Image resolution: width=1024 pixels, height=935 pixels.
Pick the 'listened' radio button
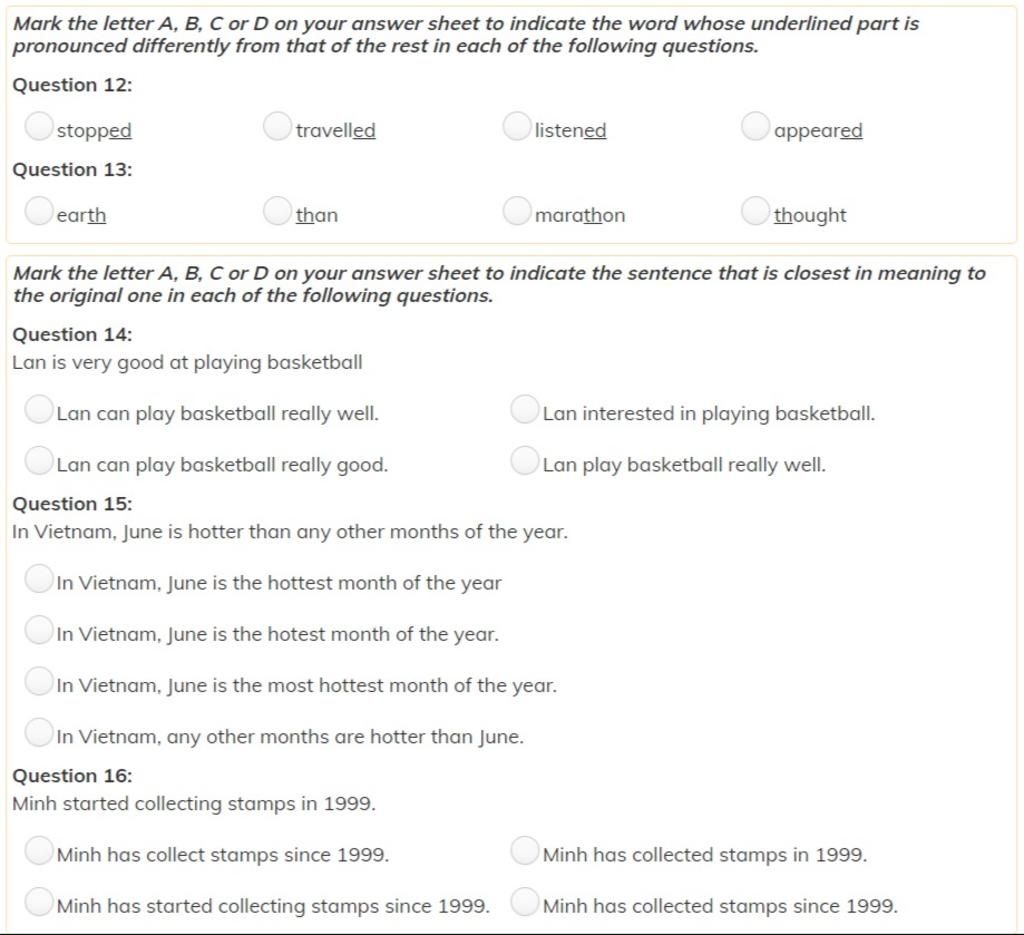(x=517, y=125)
